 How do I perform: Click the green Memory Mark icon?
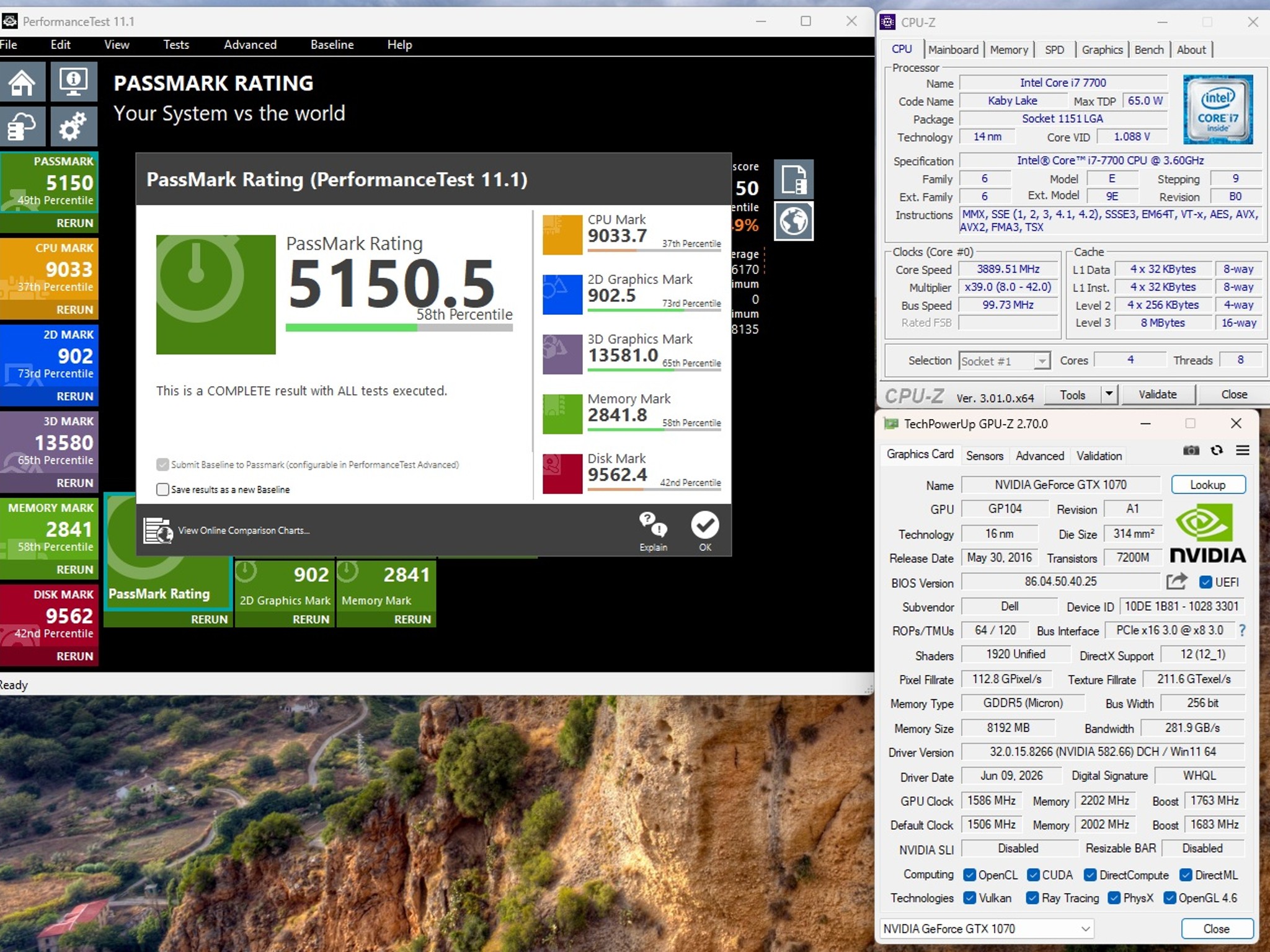(x=562, y=414)
